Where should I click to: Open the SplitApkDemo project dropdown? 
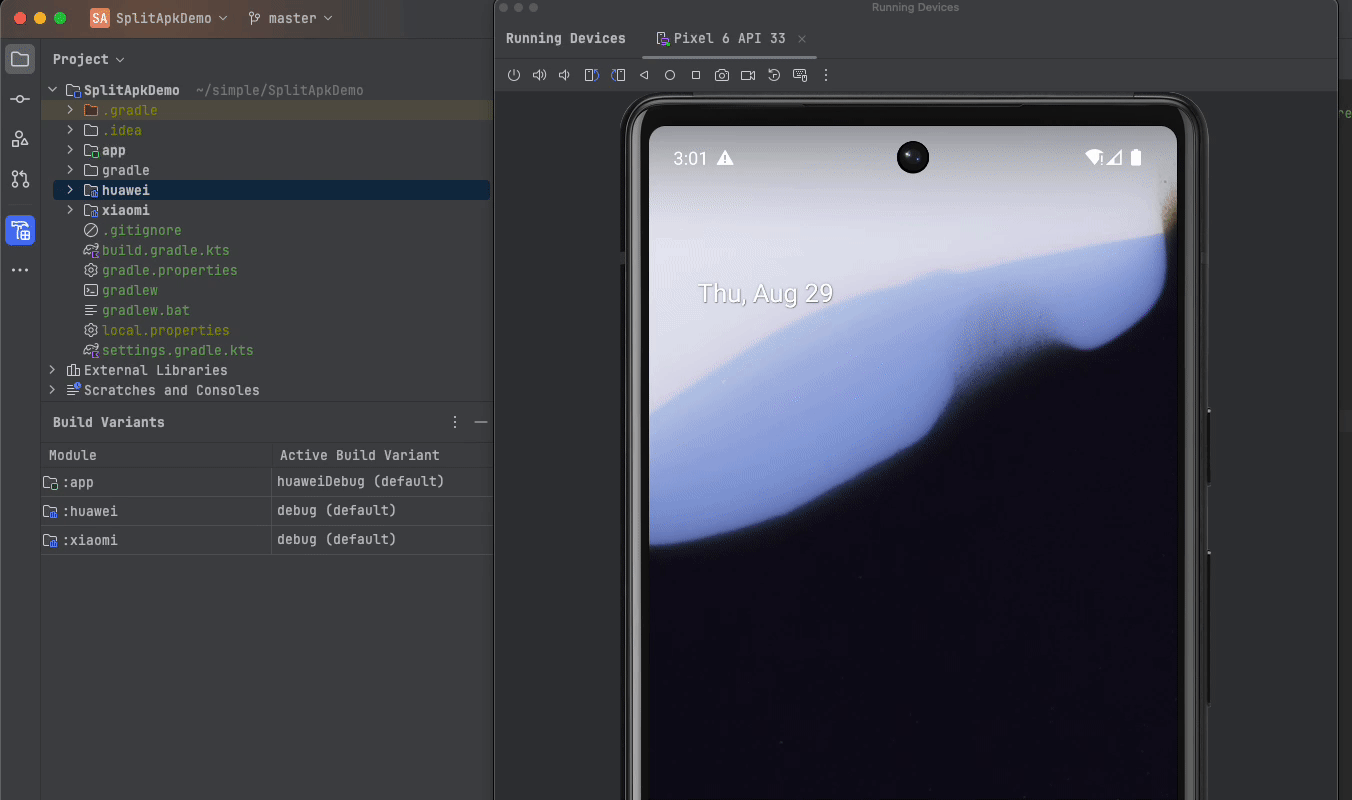click(172, 18)
